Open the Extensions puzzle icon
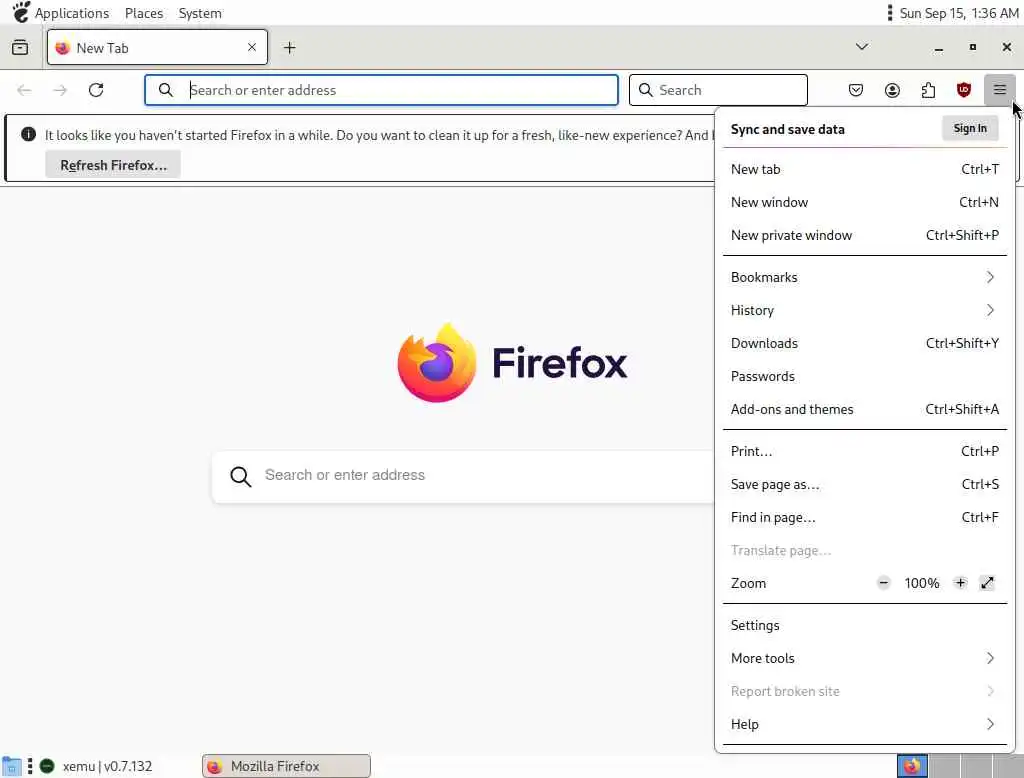1024x778 pixels. [928, 90]
